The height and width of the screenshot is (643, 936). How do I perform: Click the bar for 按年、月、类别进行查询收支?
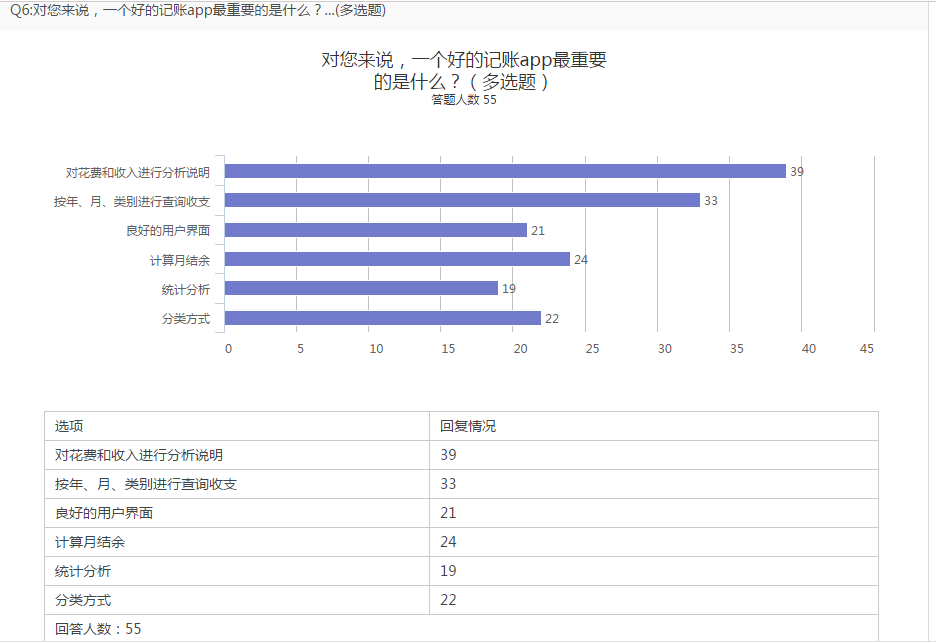tap(462, 200)
